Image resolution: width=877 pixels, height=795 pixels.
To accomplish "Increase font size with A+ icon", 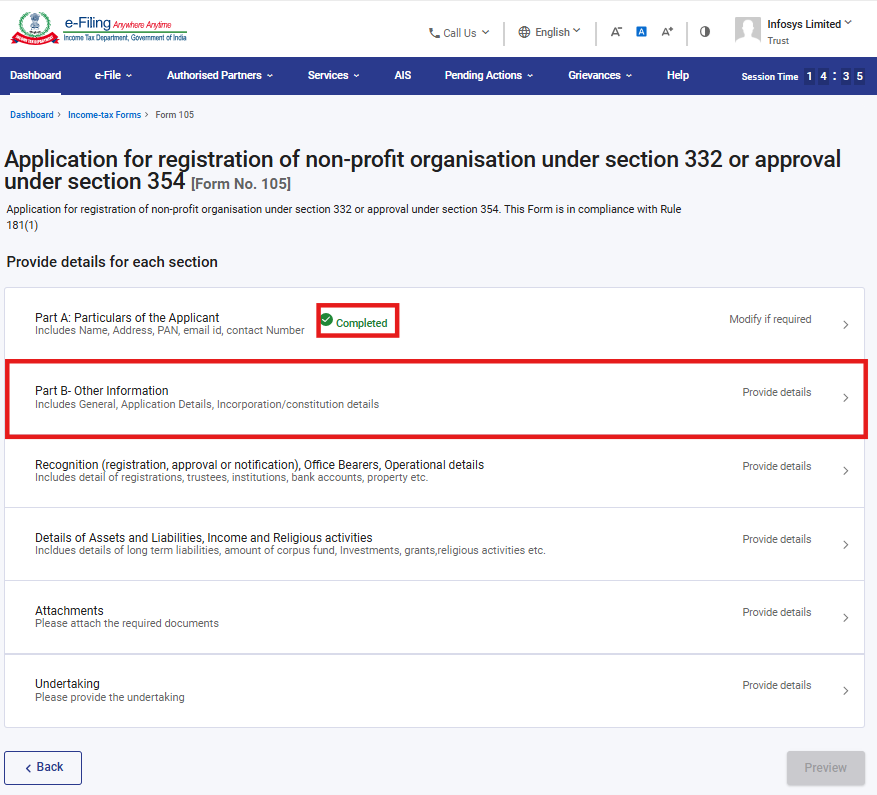I will (667, 32).
